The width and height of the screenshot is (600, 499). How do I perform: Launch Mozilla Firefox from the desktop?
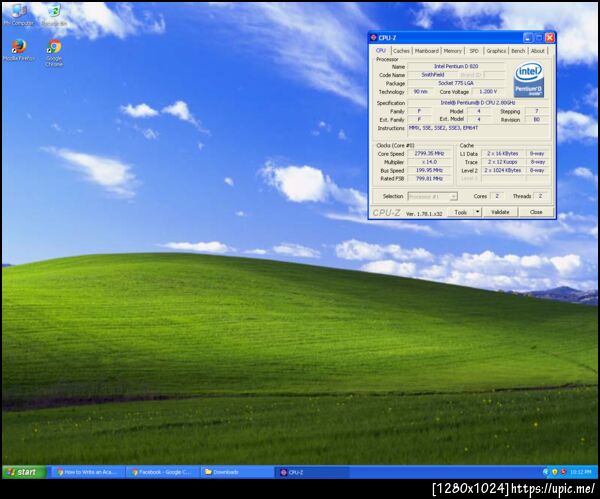[18, 50]
